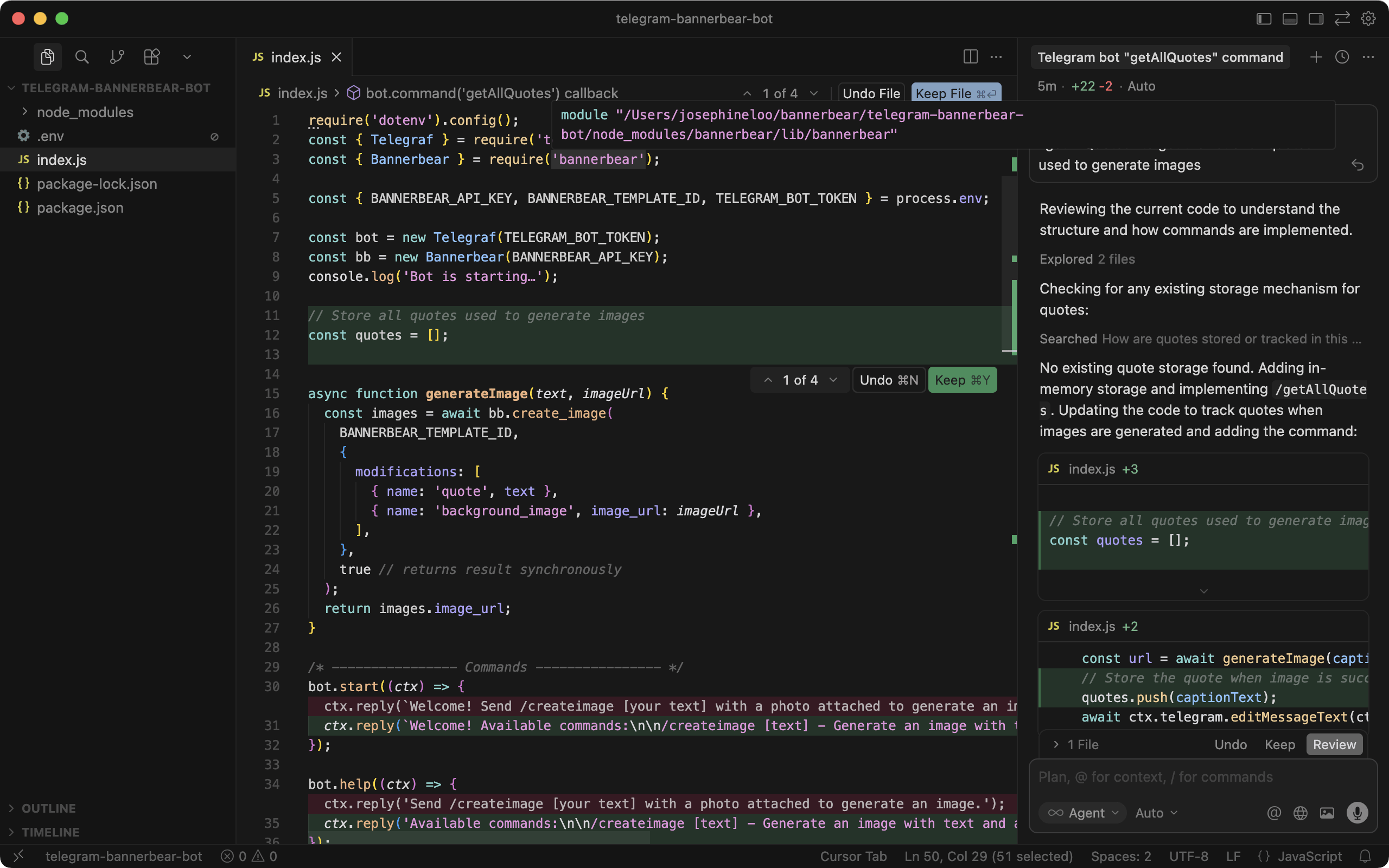Open the Extensions view
This screenshot has height=868, width=1389.
151,57
